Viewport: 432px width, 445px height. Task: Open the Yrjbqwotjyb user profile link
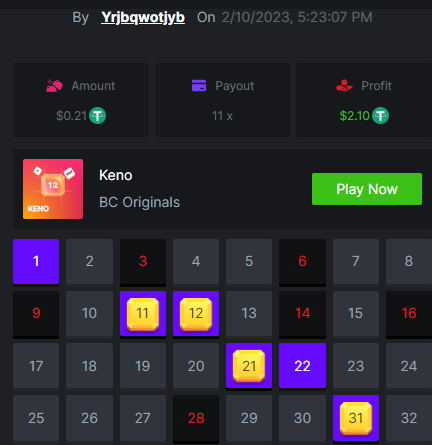143,17
